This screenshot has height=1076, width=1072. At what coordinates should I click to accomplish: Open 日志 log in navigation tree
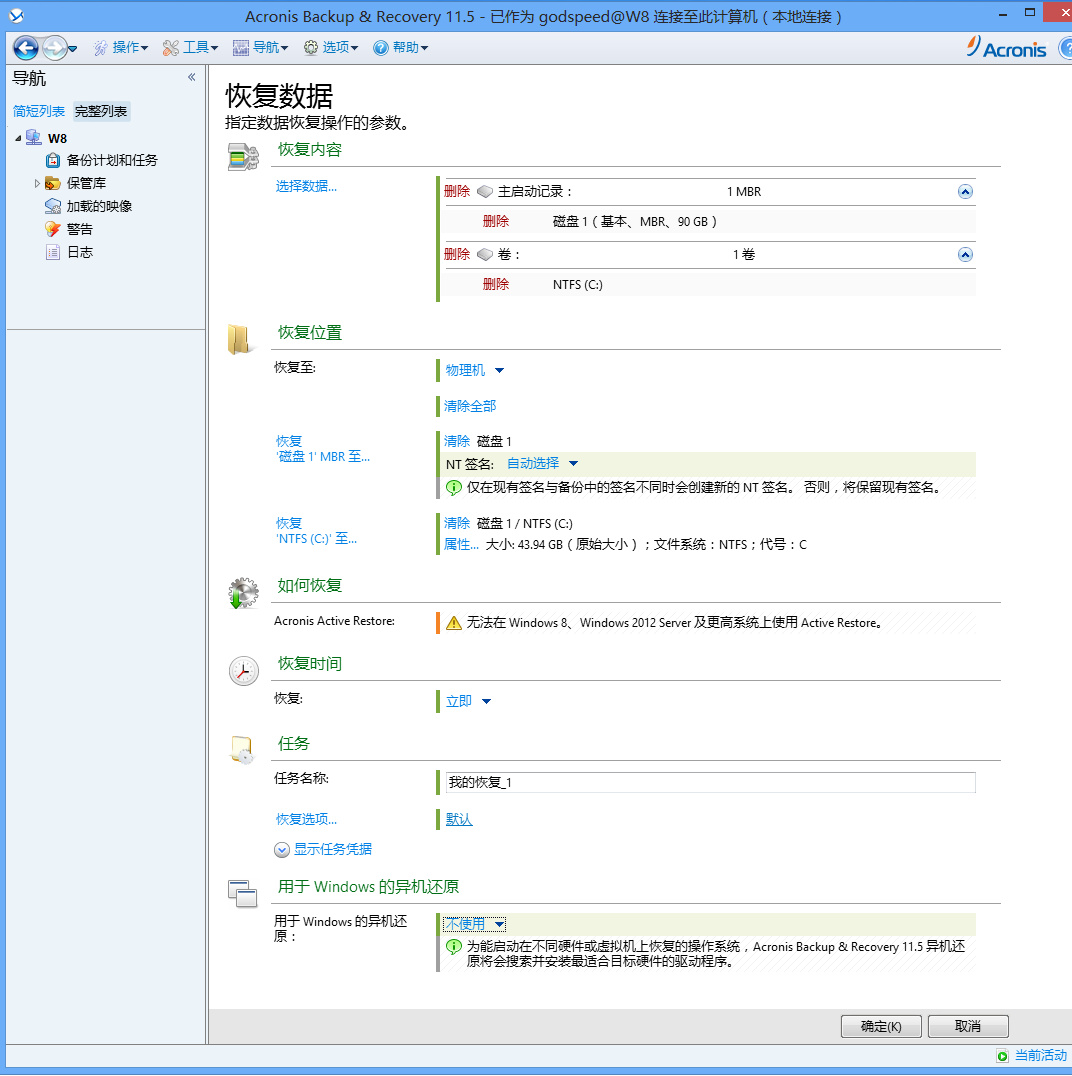(x=79, y=252)
